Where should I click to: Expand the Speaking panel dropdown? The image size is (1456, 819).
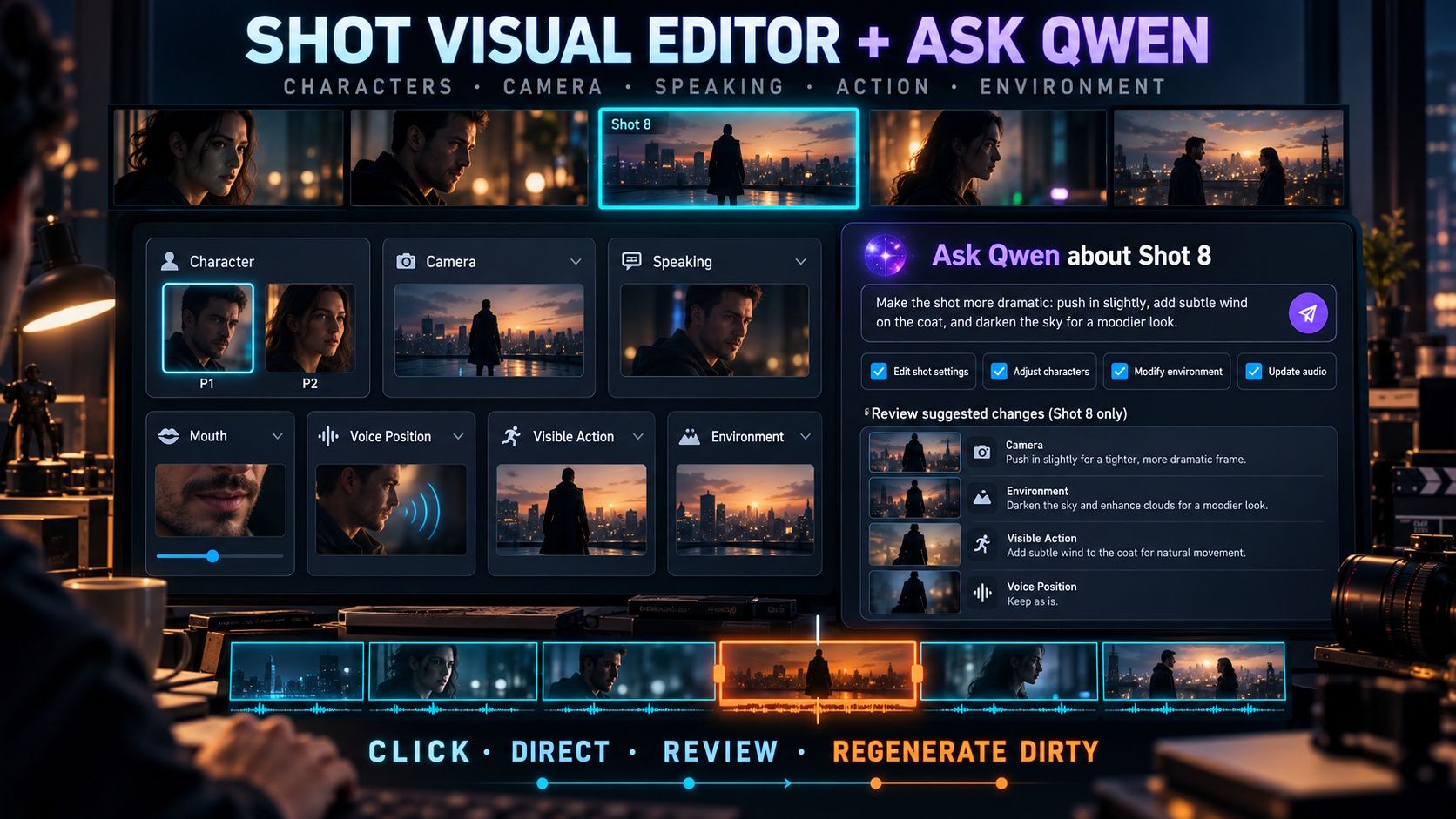point(801,262)
